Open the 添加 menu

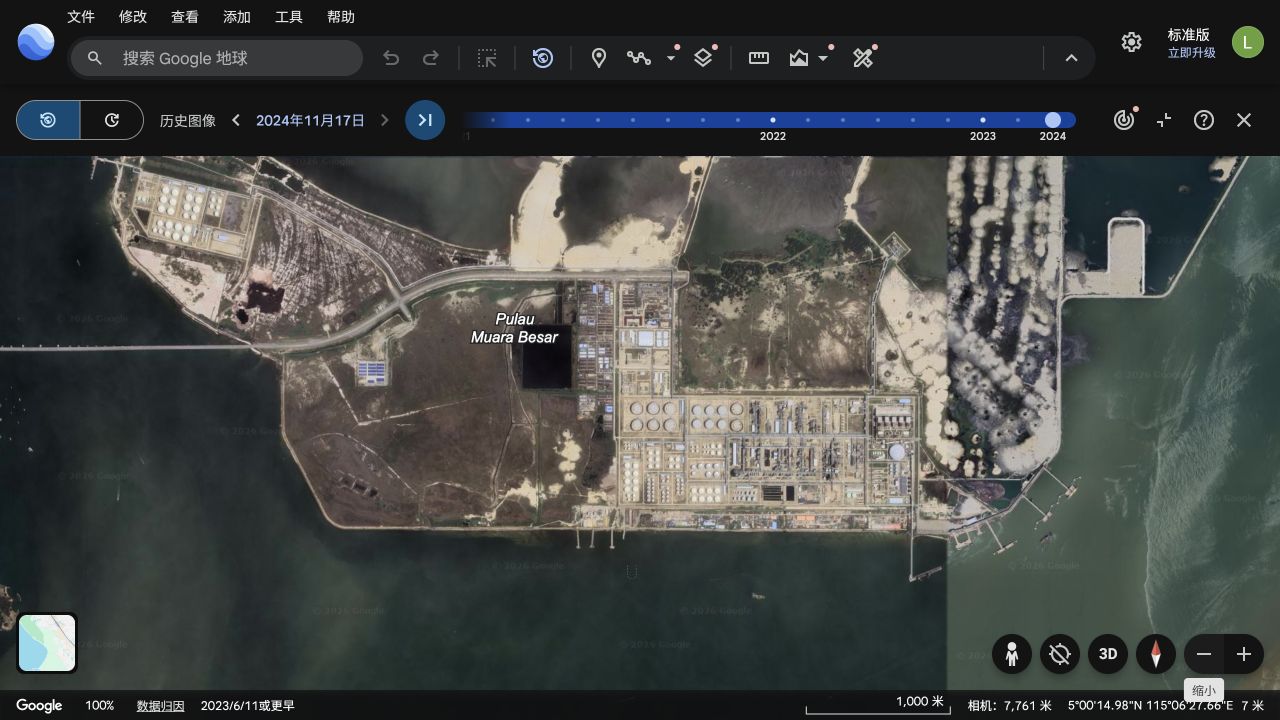click(x=237, y=17)
